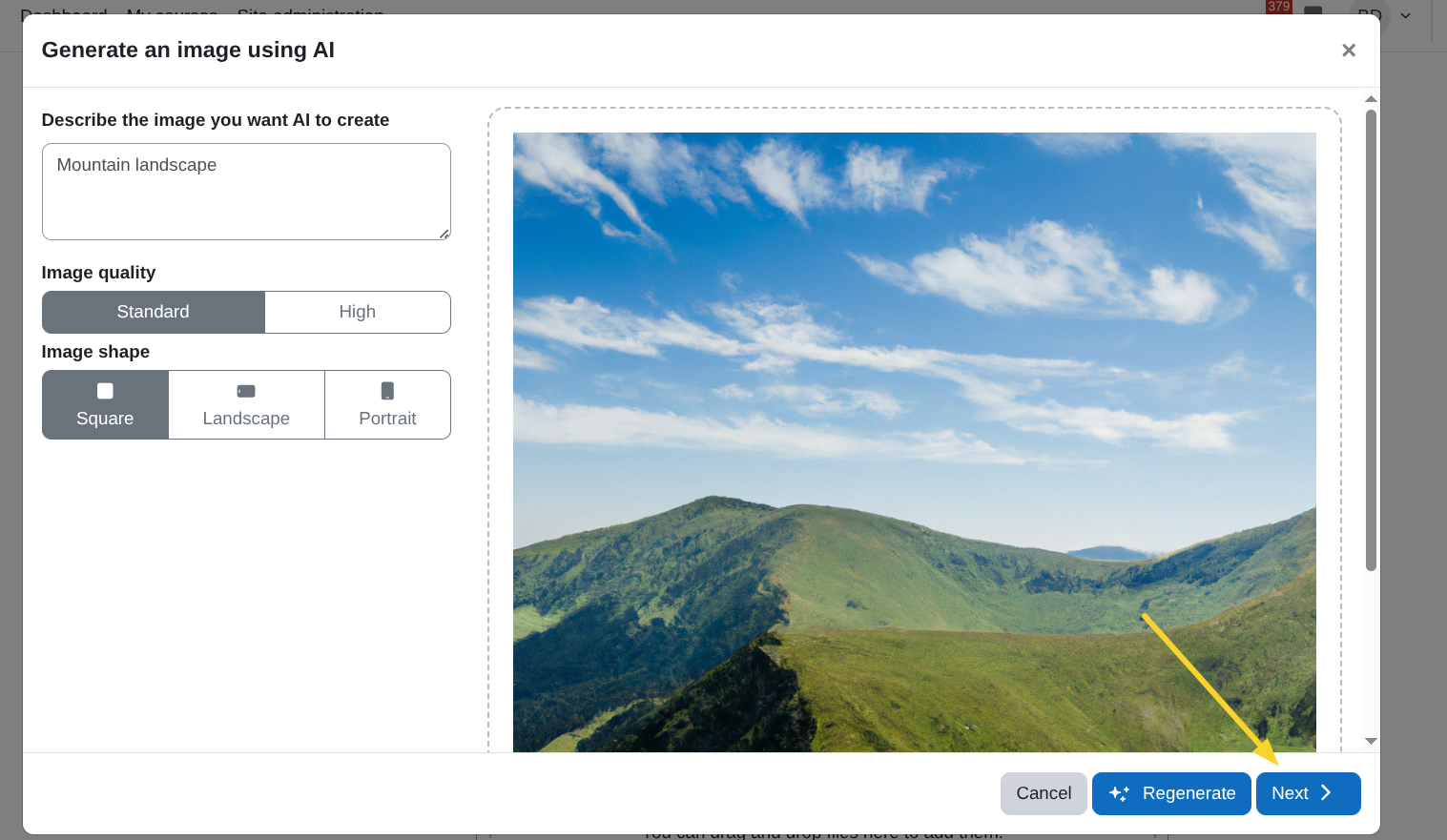Switch image quality to High
The width and height of the screenshot is (1447, 840).
click(x=357, y=312)
